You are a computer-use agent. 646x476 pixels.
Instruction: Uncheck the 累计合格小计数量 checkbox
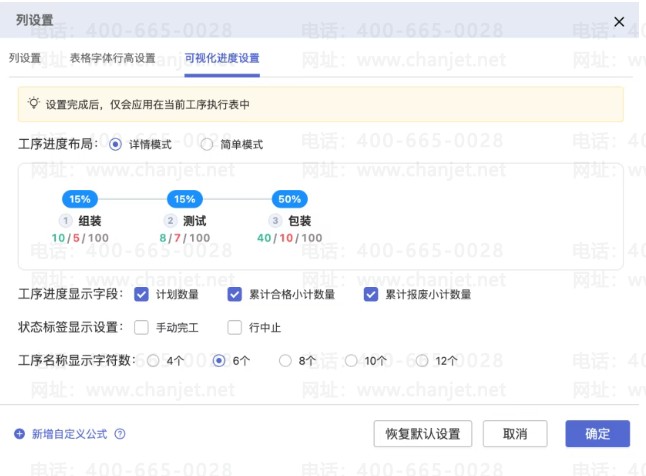click(x=234, y=294)
